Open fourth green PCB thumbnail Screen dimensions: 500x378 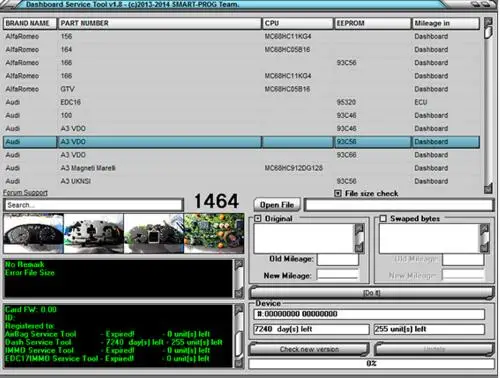point(214,233)
